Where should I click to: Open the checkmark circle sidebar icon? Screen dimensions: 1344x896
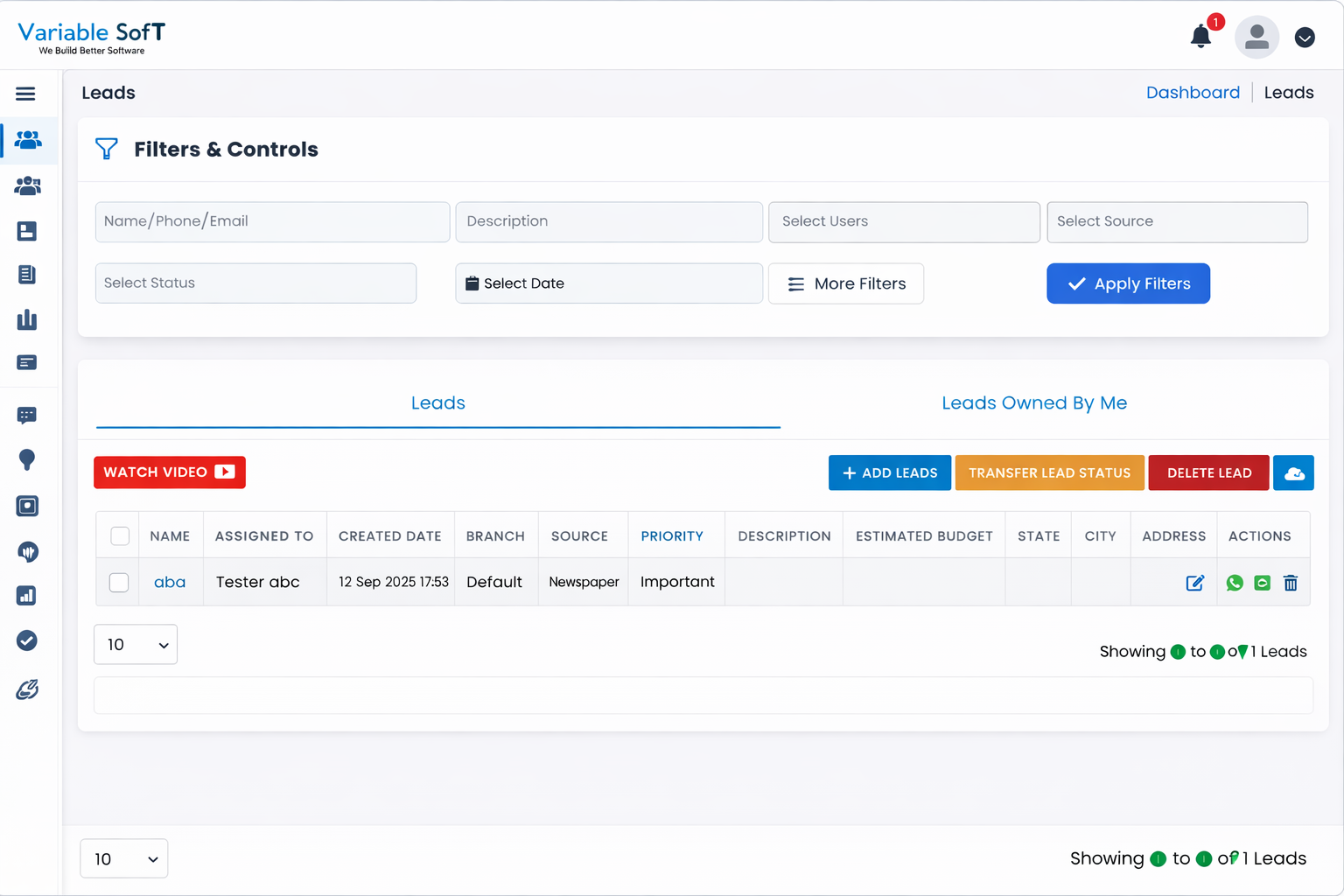click(x=27, y=640)
